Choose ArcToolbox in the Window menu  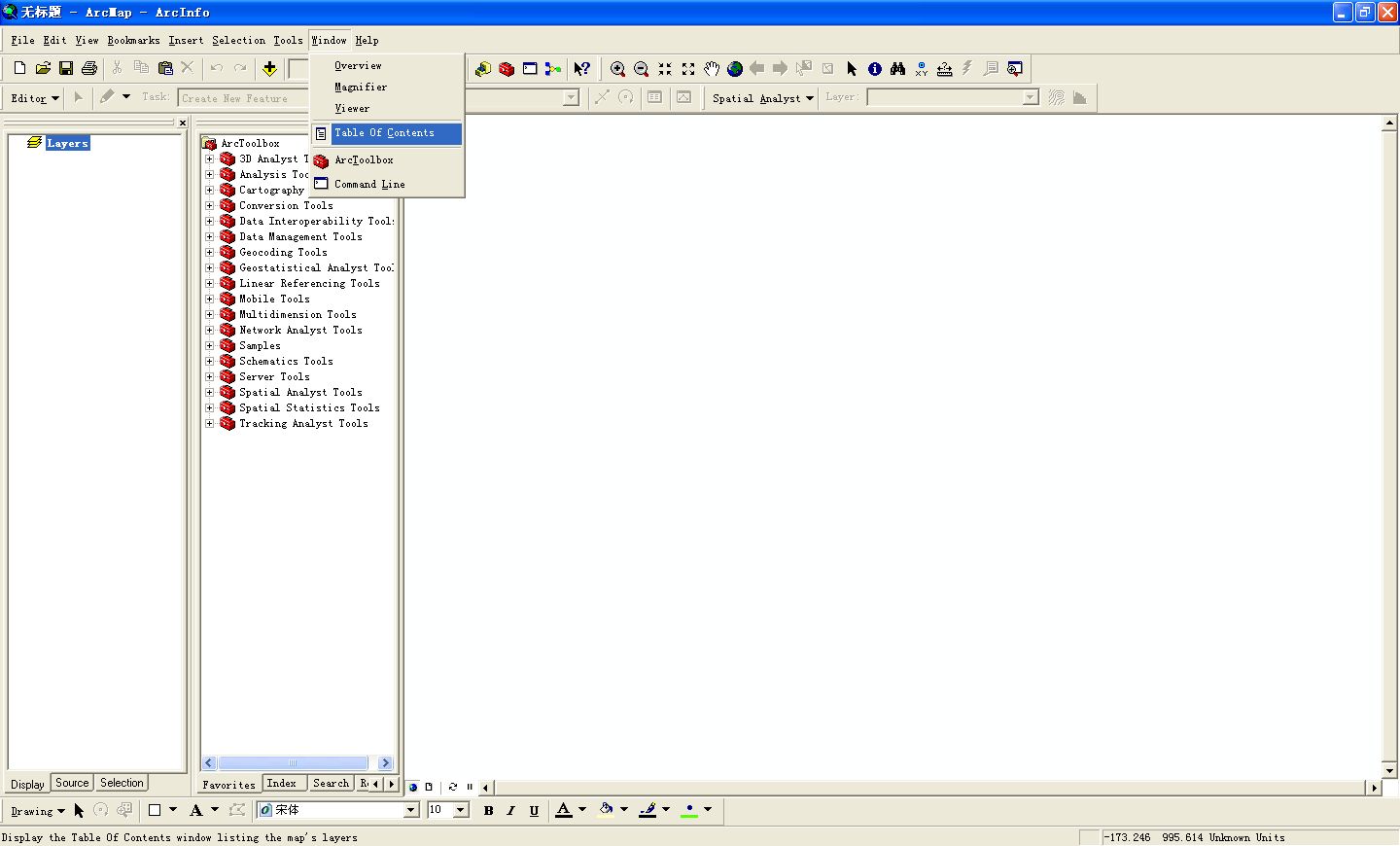[387, 159]
